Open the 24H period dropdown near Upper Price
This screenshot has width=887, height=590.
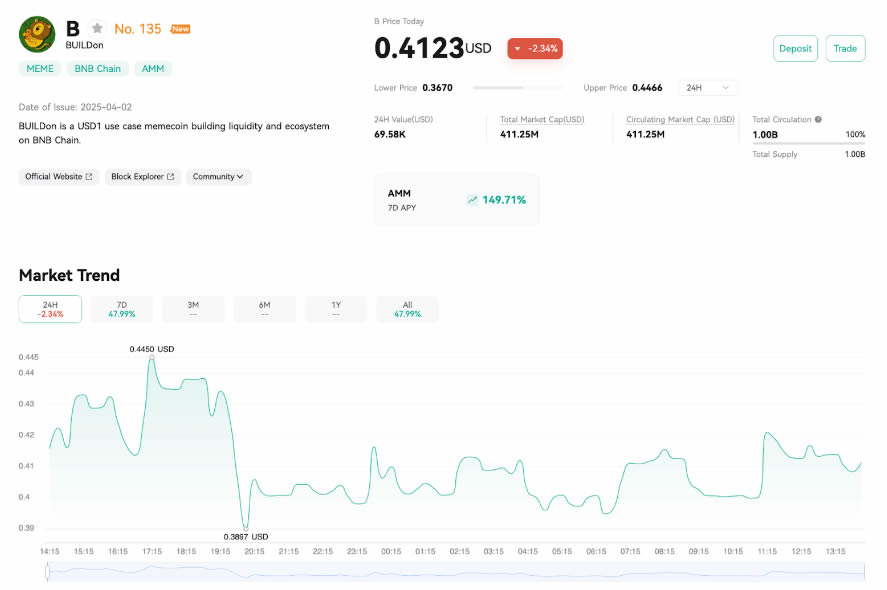[x=706, y=87]
